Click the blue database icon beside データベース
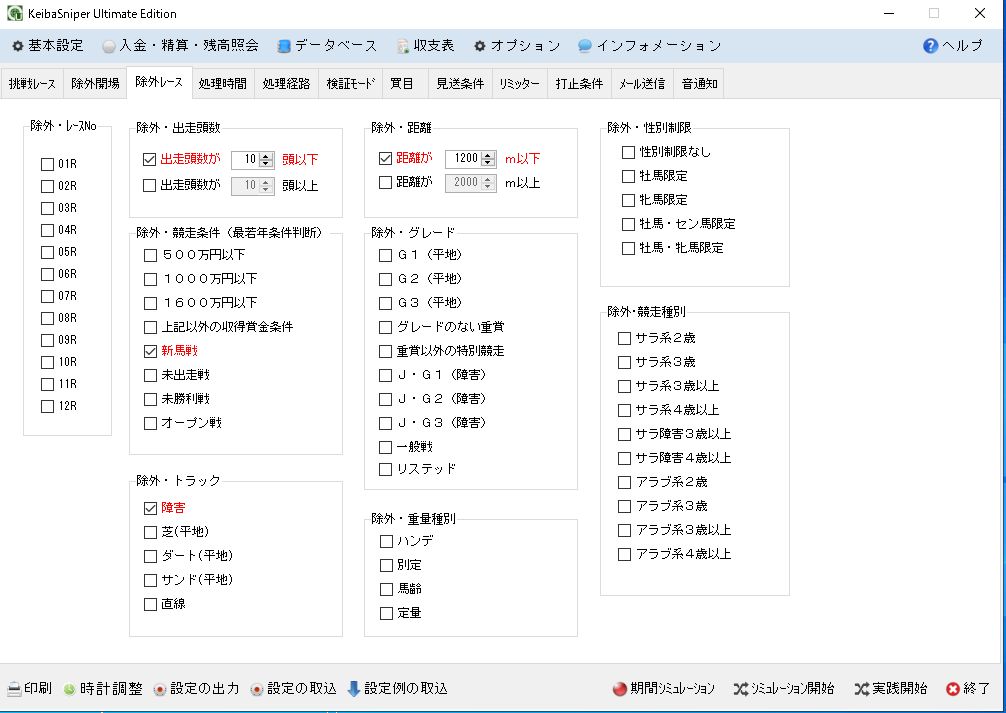This screenshot has height=713, width=1006. click(284, 46)
